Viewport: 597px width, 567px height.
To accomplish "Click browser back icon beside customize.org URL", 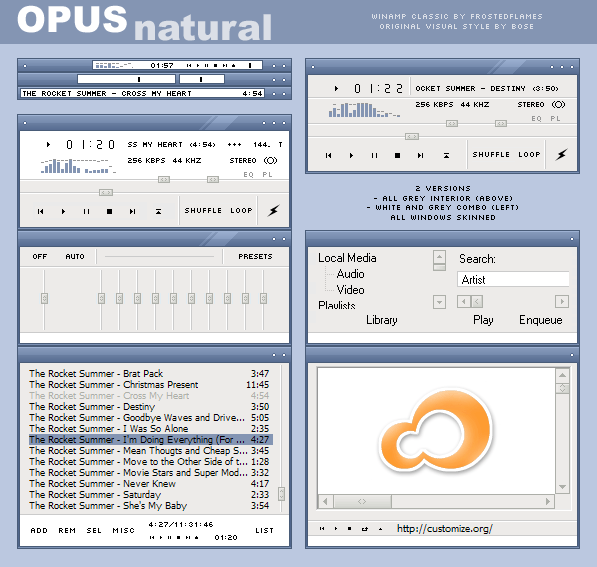I will pos(322,529).
